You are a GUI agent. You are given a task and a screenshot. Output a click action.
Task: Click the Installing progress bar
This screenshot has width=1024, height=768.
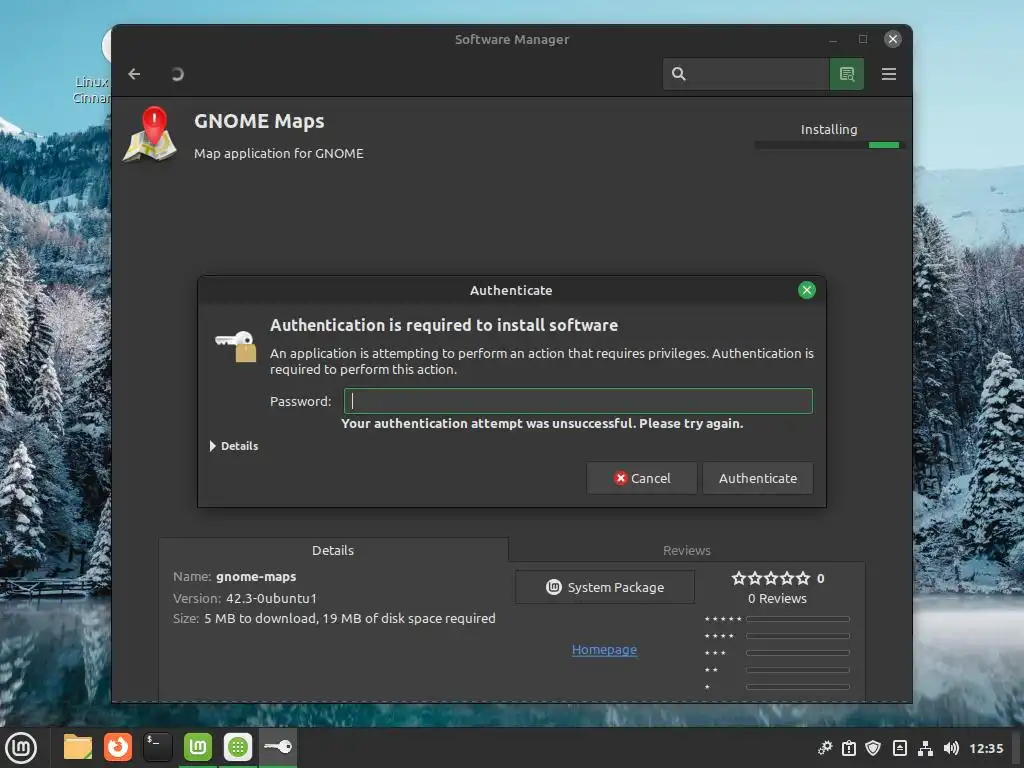click(x=827, y=145)
